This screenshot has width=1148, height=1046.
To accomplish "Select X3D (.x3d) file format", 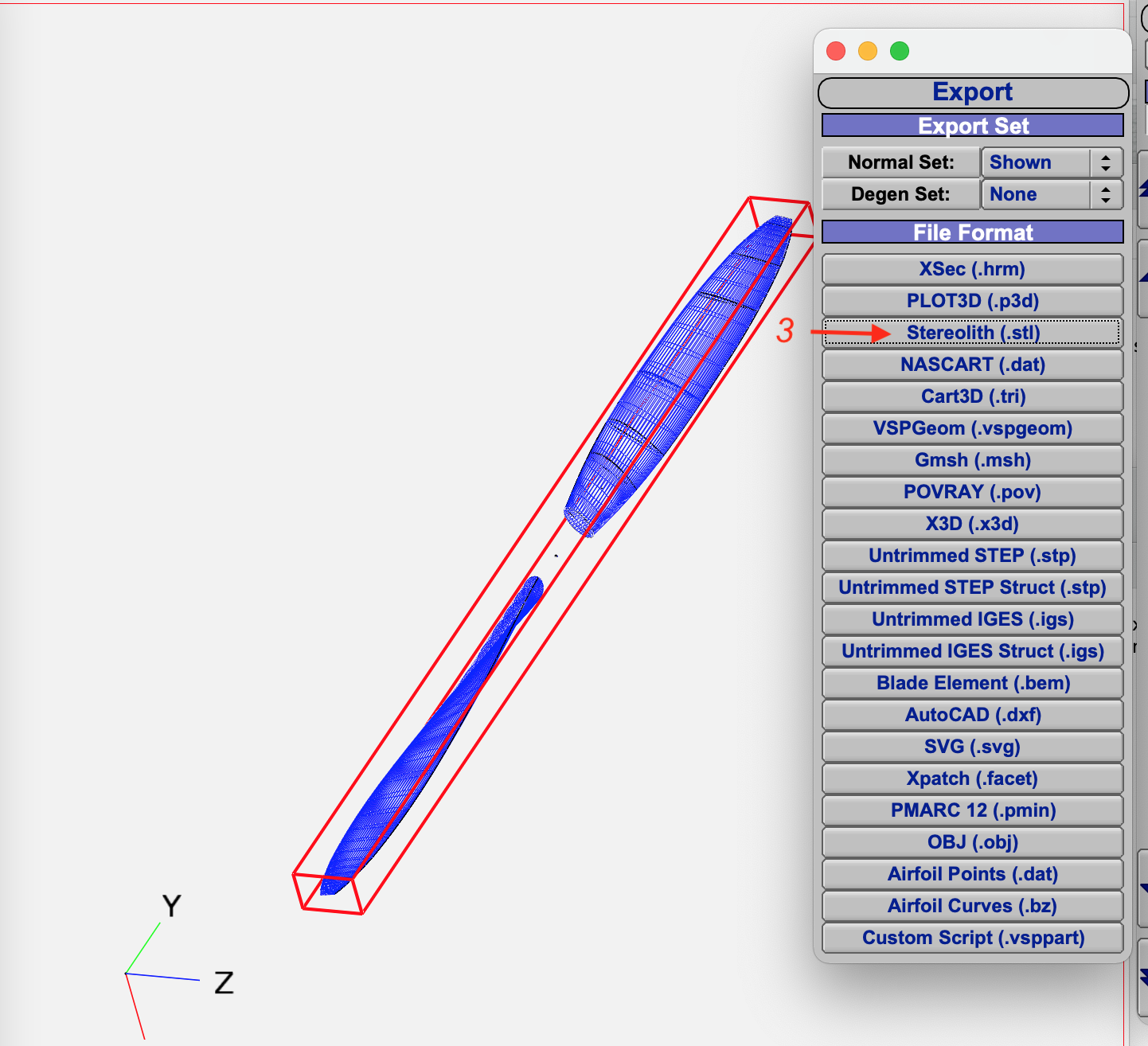I will [x=972, y=524].
